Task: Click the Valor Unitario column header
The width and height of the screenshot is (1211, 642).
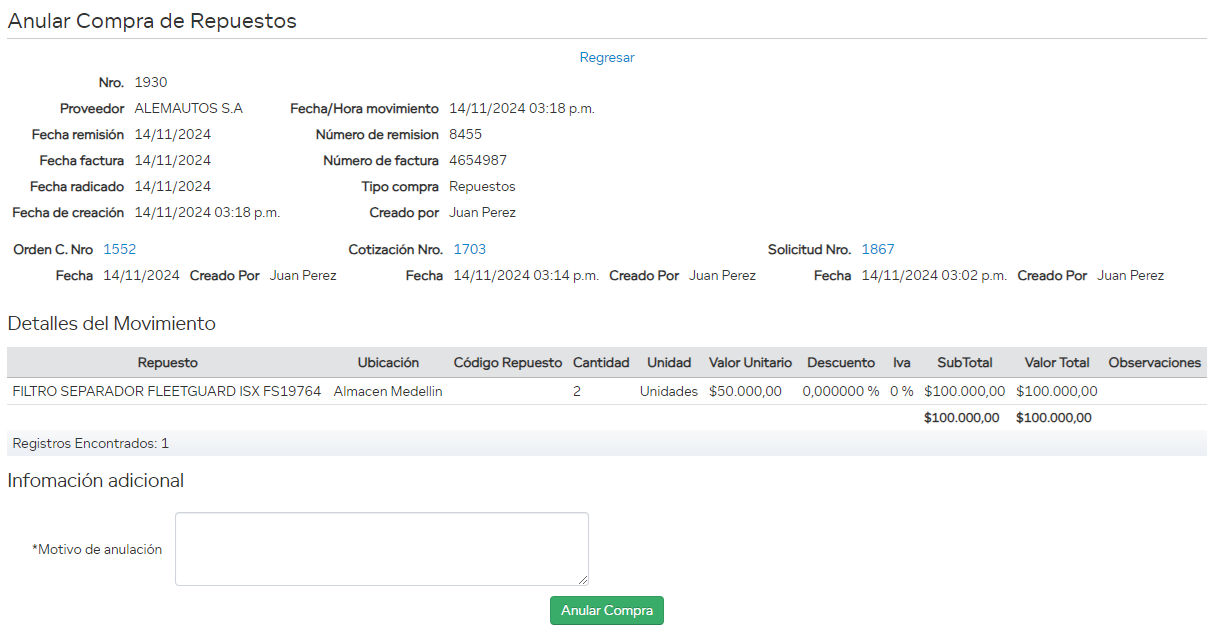Action: pyautogui.click(x=750, y=362)
